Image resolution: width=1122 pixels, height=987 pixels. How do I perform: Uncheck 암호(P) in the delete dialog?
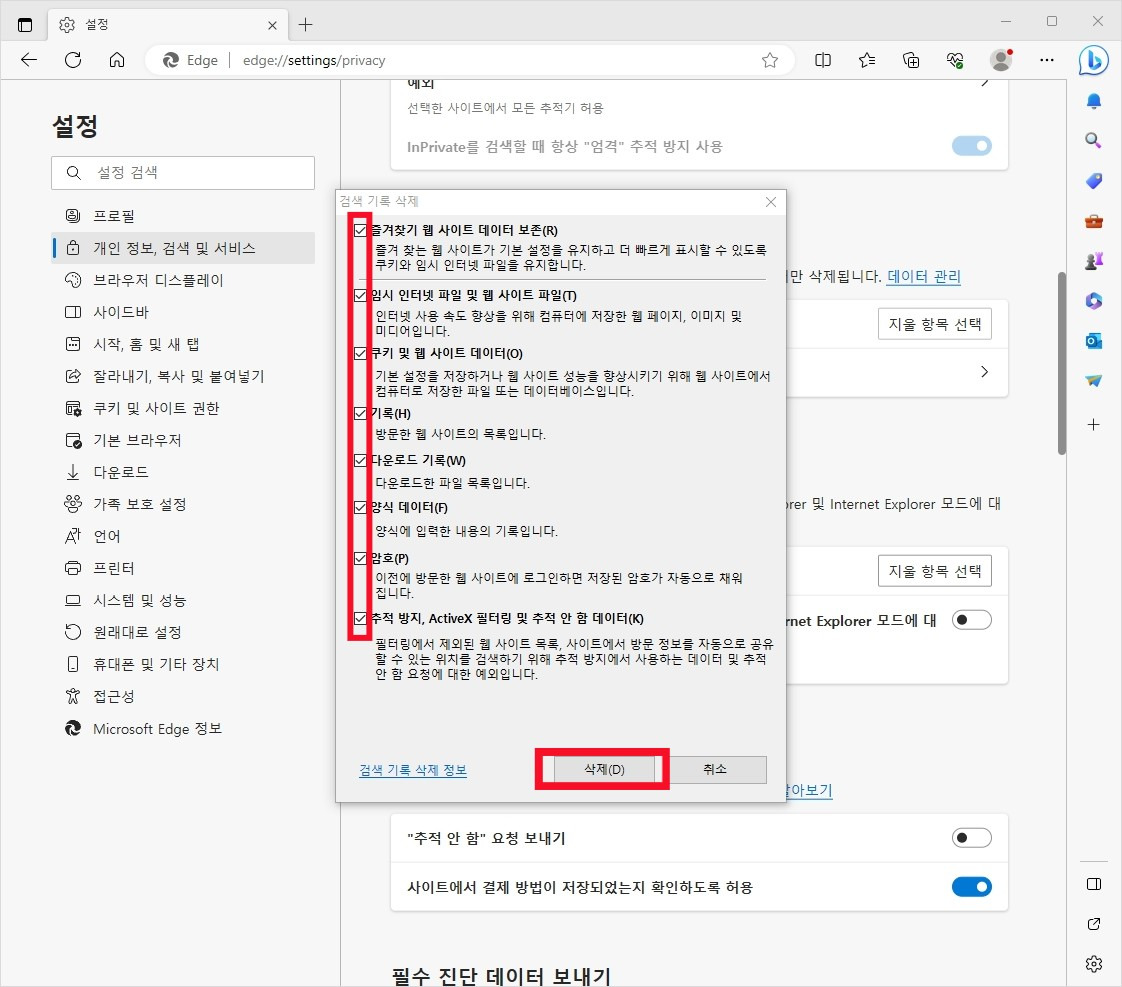[x=359, y=561]
